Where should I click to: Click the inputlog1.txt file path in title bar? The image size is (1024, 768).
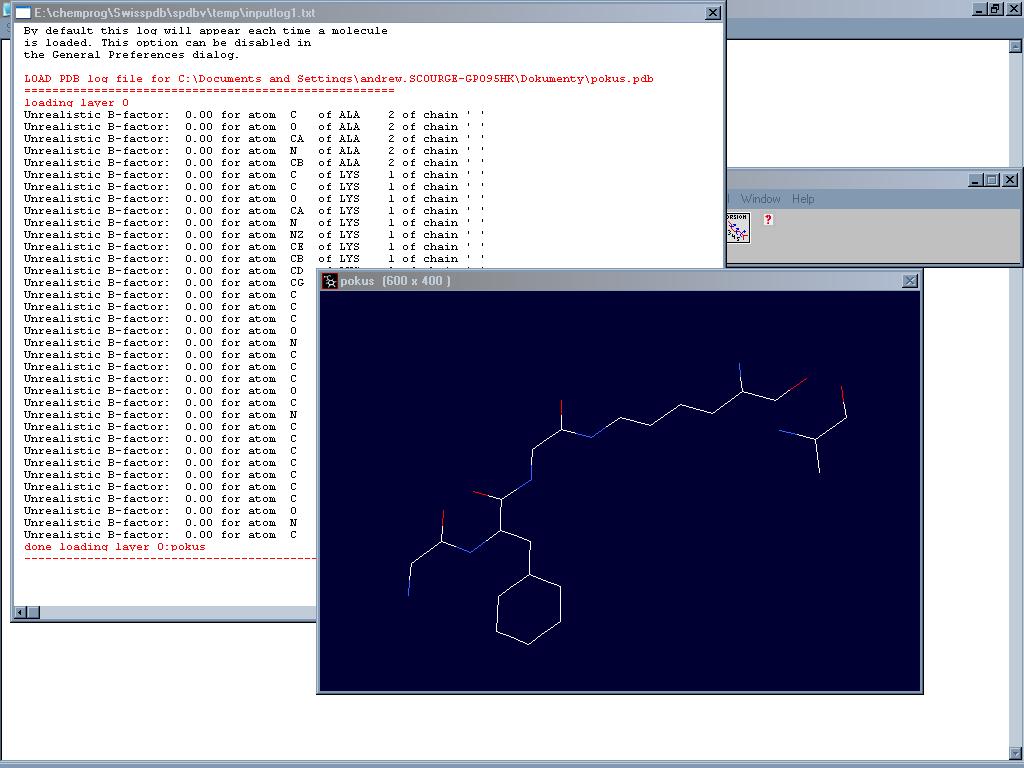click(174, 13)
